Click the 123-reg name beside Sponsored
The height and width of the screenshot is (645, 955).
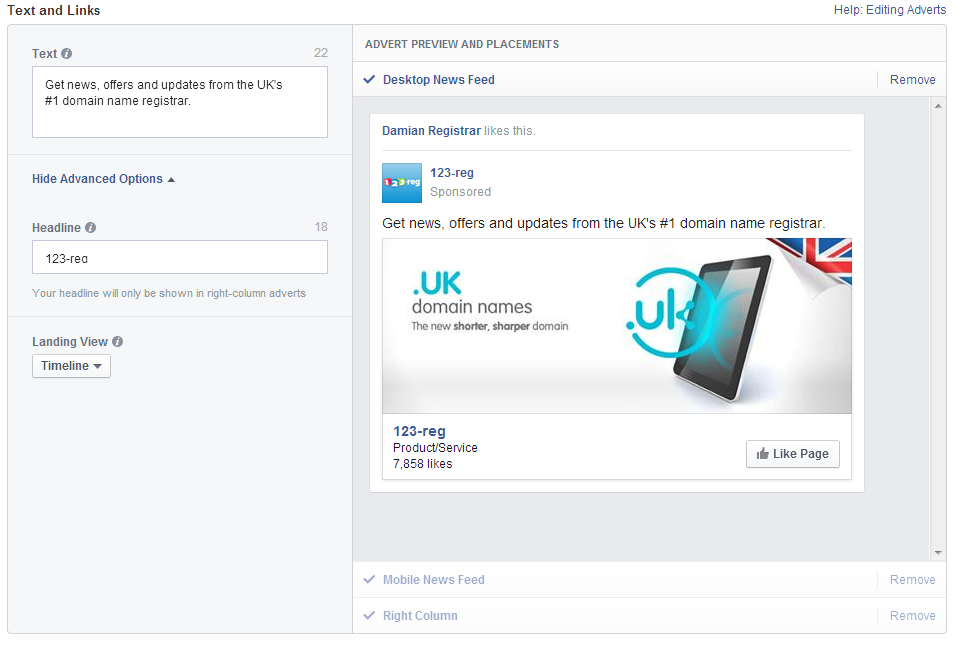pyautogui.click(x=451, y=173)
